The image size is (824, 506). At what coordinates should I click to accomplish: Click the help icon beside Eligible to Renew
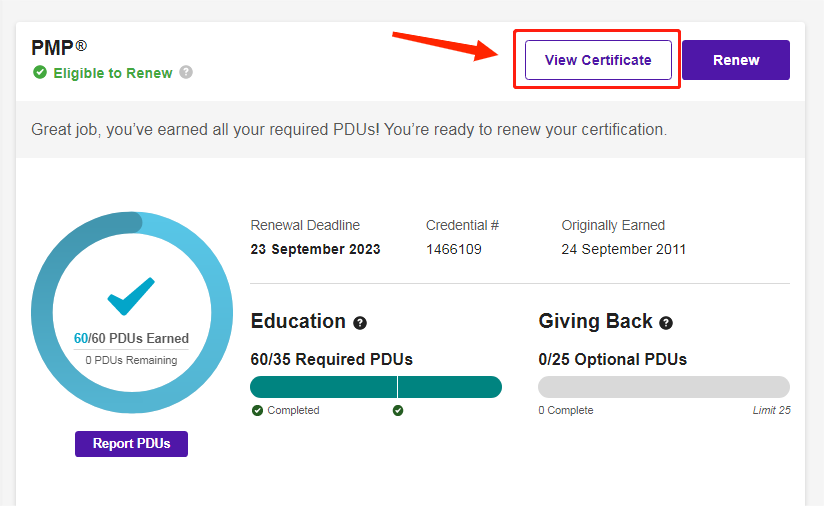[186, 72]
